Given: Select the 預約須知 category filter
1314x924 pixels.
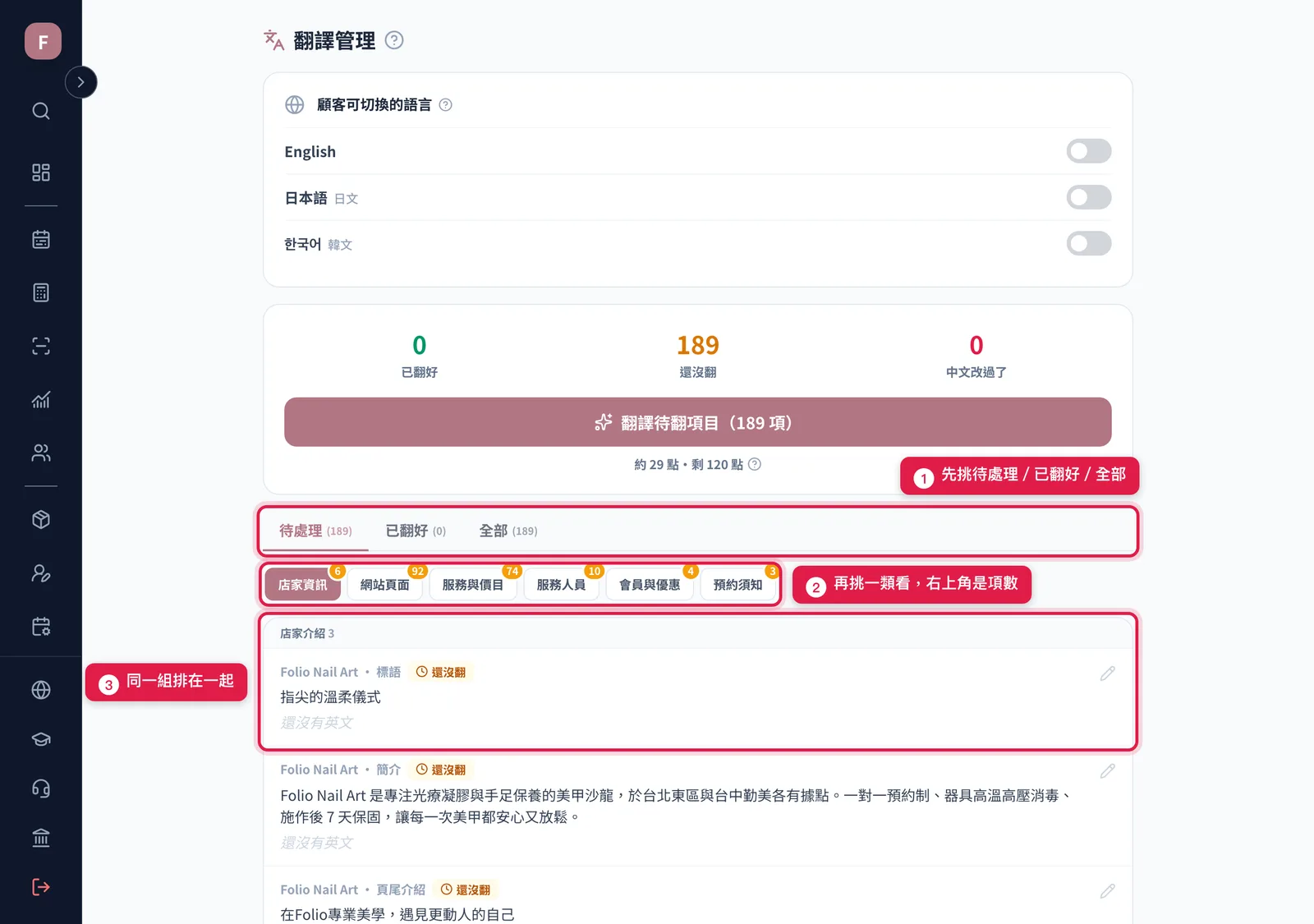Looking at the screenshot, I should point(737,585).
